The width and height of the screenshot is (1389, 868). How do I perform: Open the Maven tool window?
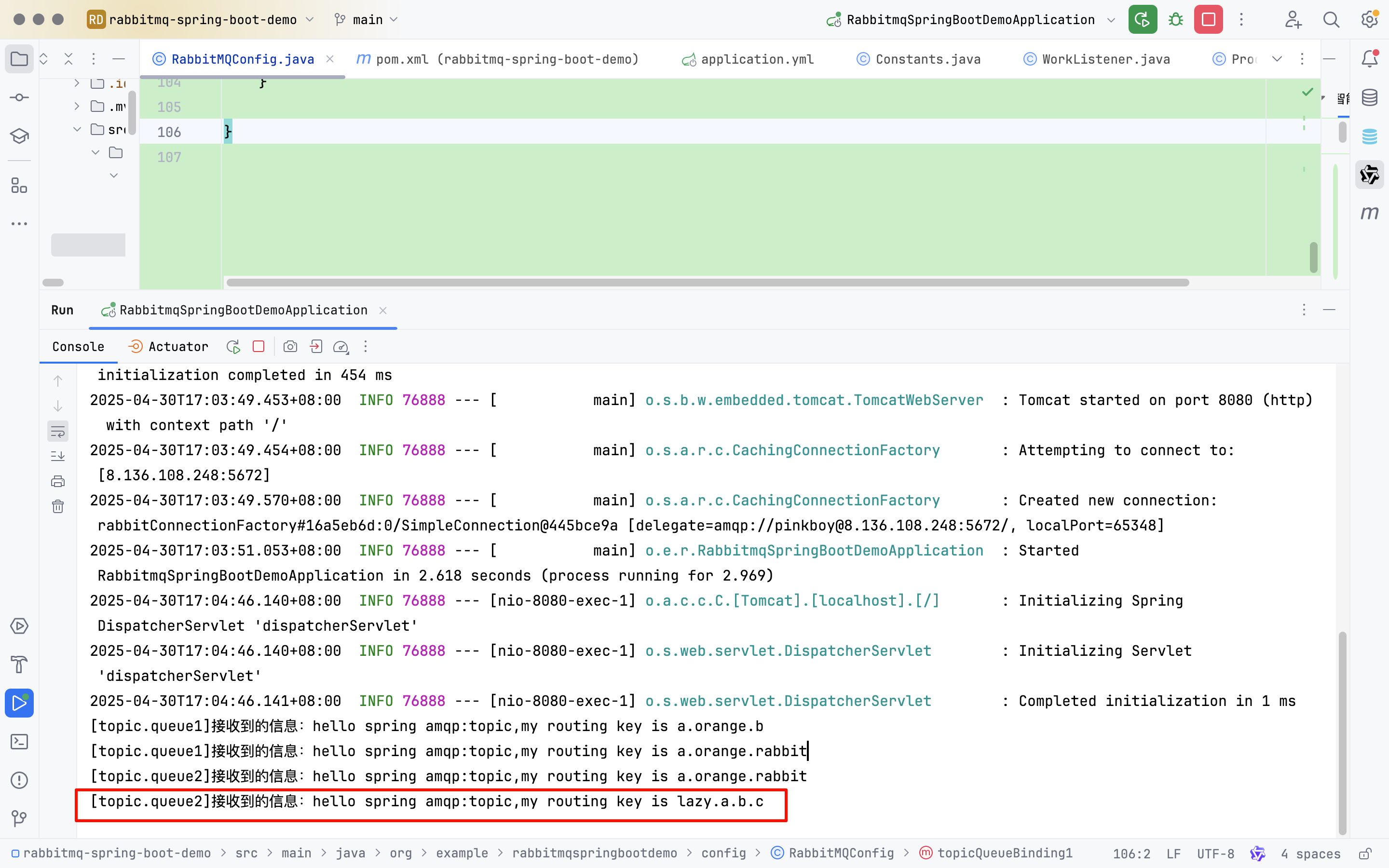click(1370, 213)
